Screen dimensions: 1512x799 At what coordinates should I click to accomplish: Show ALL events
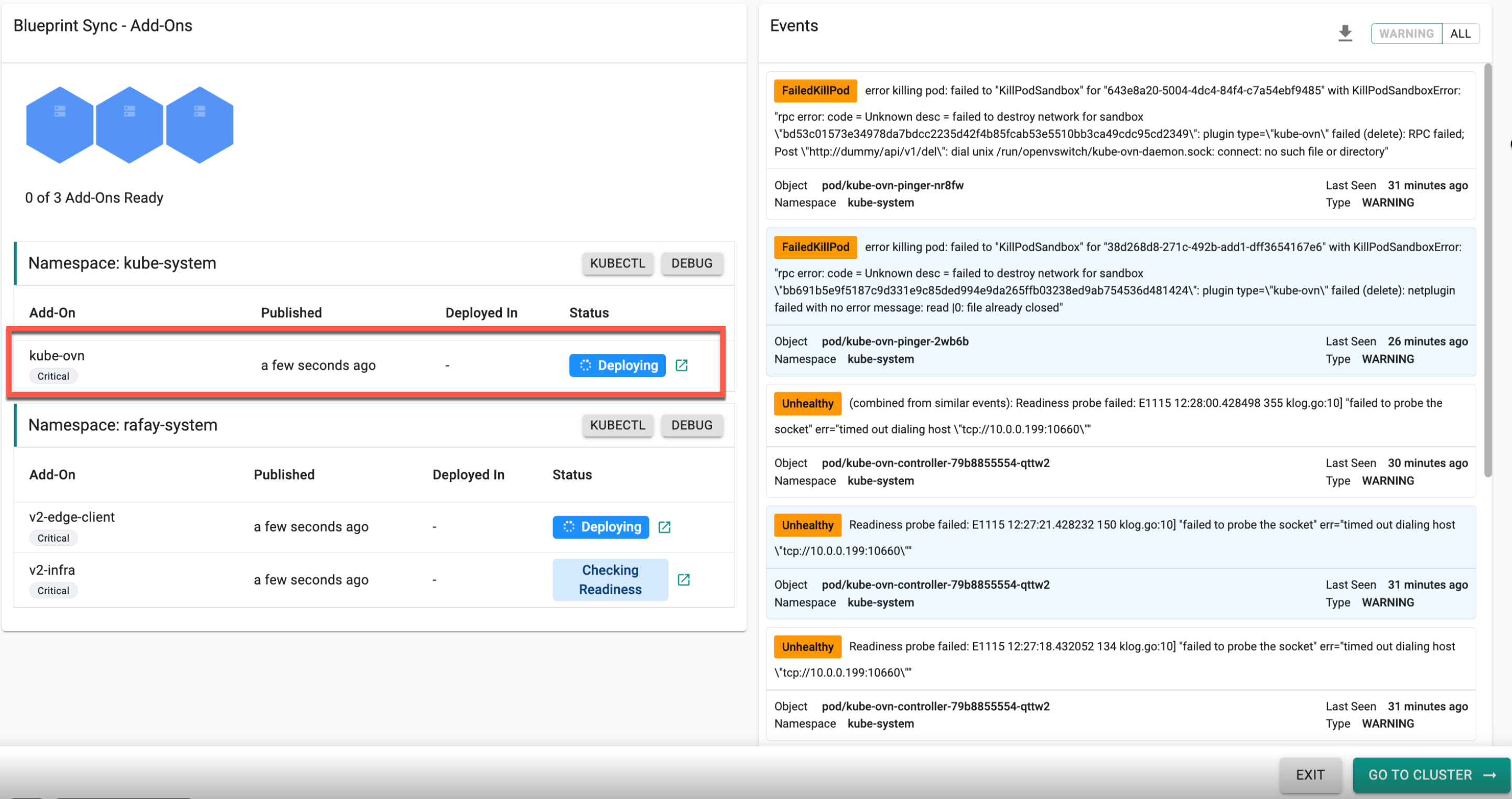pyautogui.click(x=1460, y=34)
